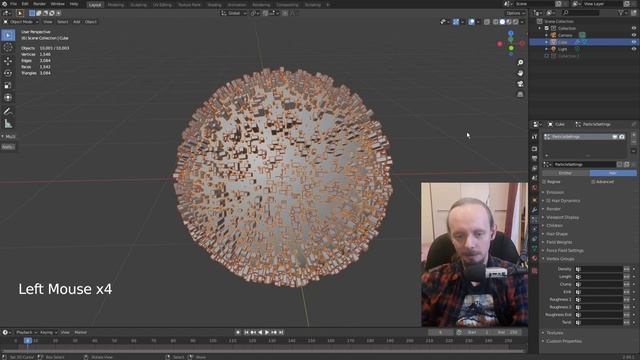Expand the Hair Shape panel
Image resolution: width=640 pixels, height=360 pixels.
557,234
